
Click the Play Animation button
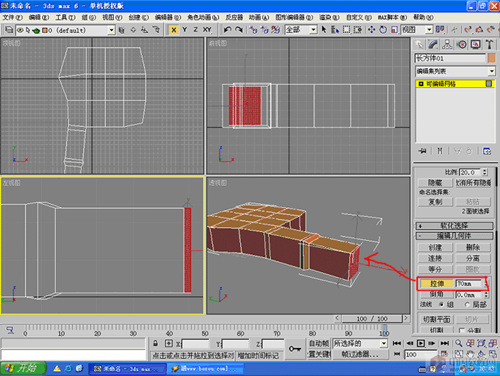point(421,343)
